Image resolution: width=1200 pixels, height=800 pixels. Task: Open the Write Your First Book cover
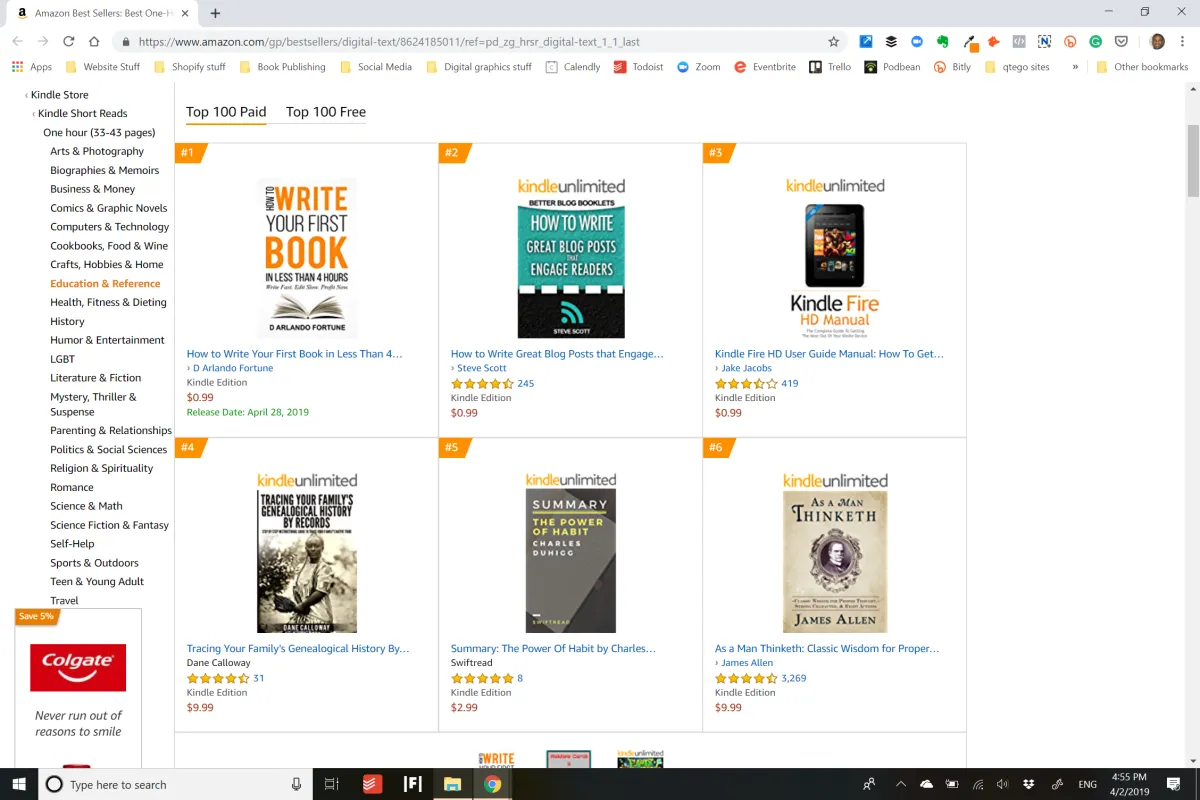[x=307, y=259]
